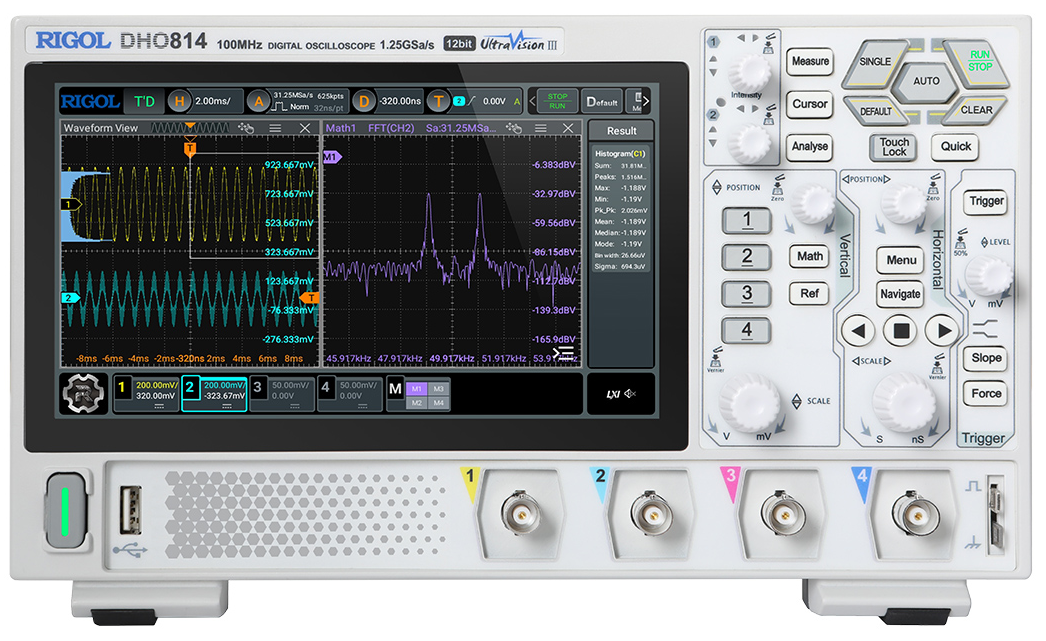Open the Measure menu key
The height and width of the screenshot is (641, 1046).
pyautogui.click(x=810, y=62)
